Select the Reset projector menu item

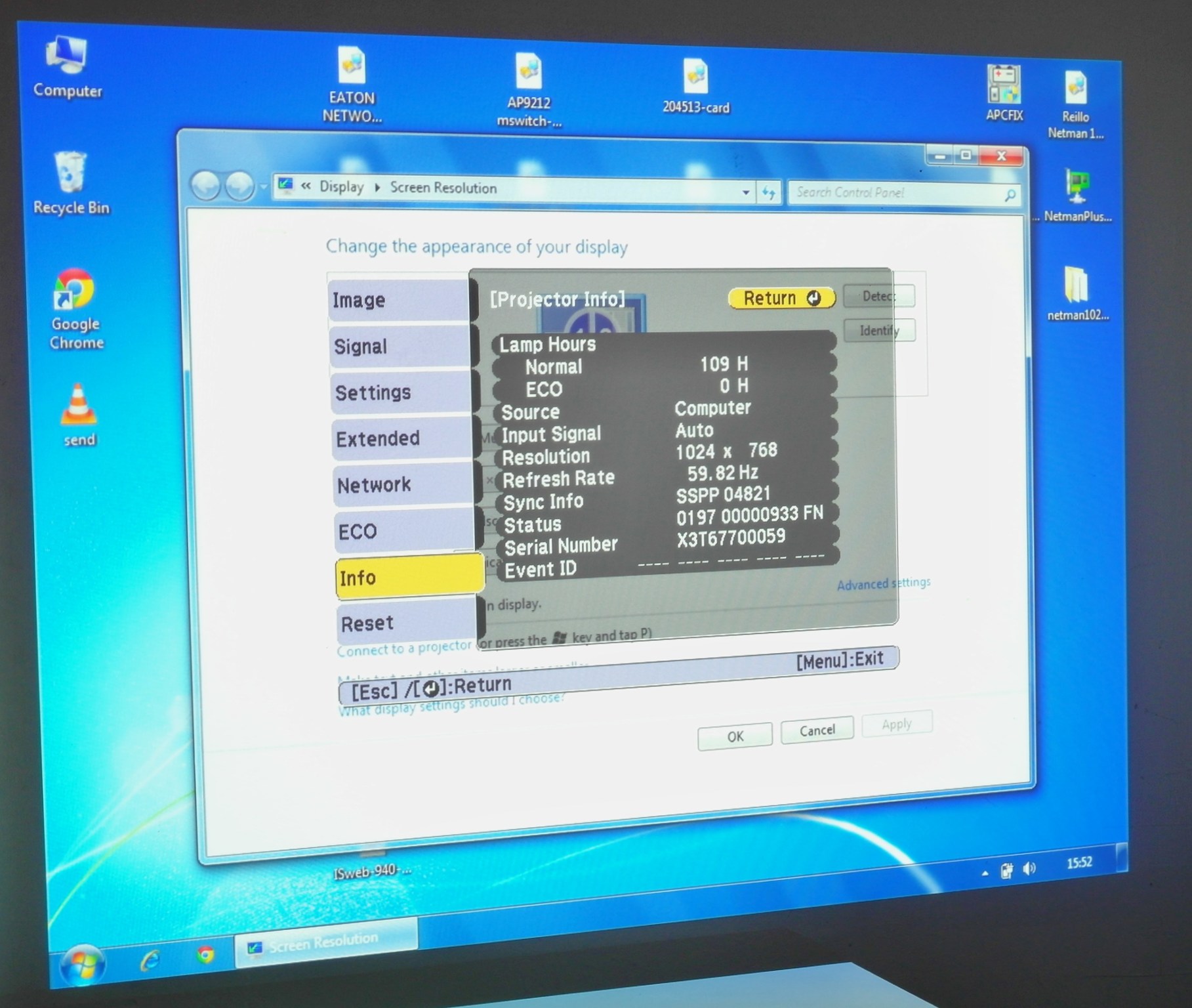(x=407, y=622)
